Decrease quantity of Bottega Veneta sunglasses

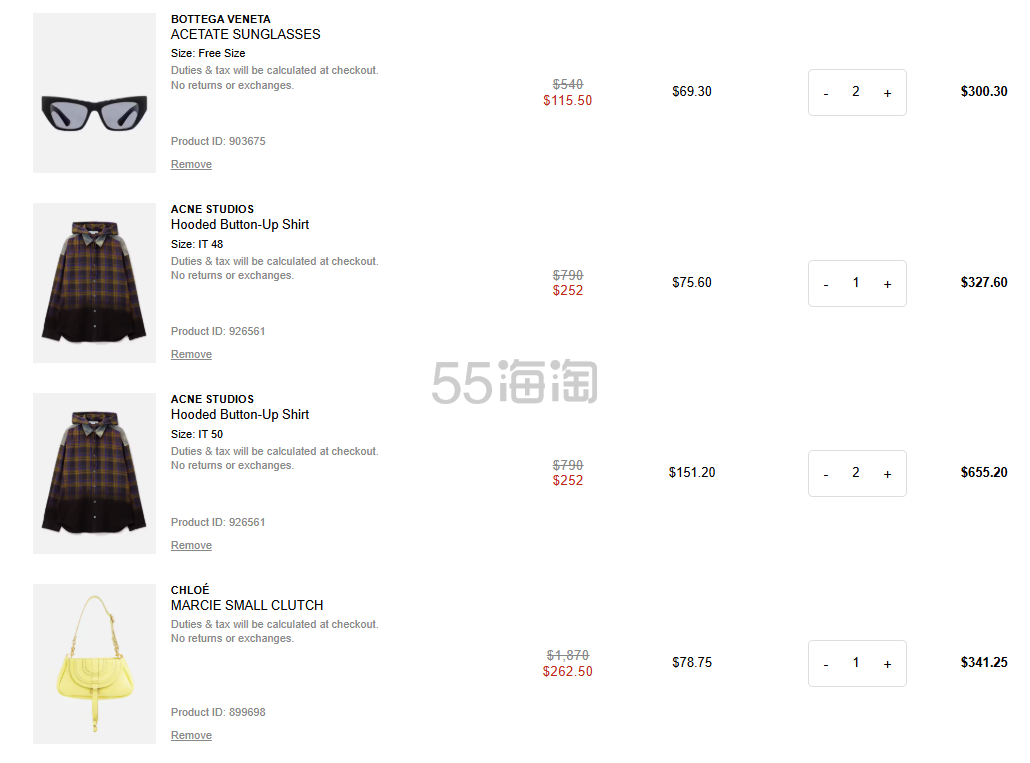click(x=826, y=93)
